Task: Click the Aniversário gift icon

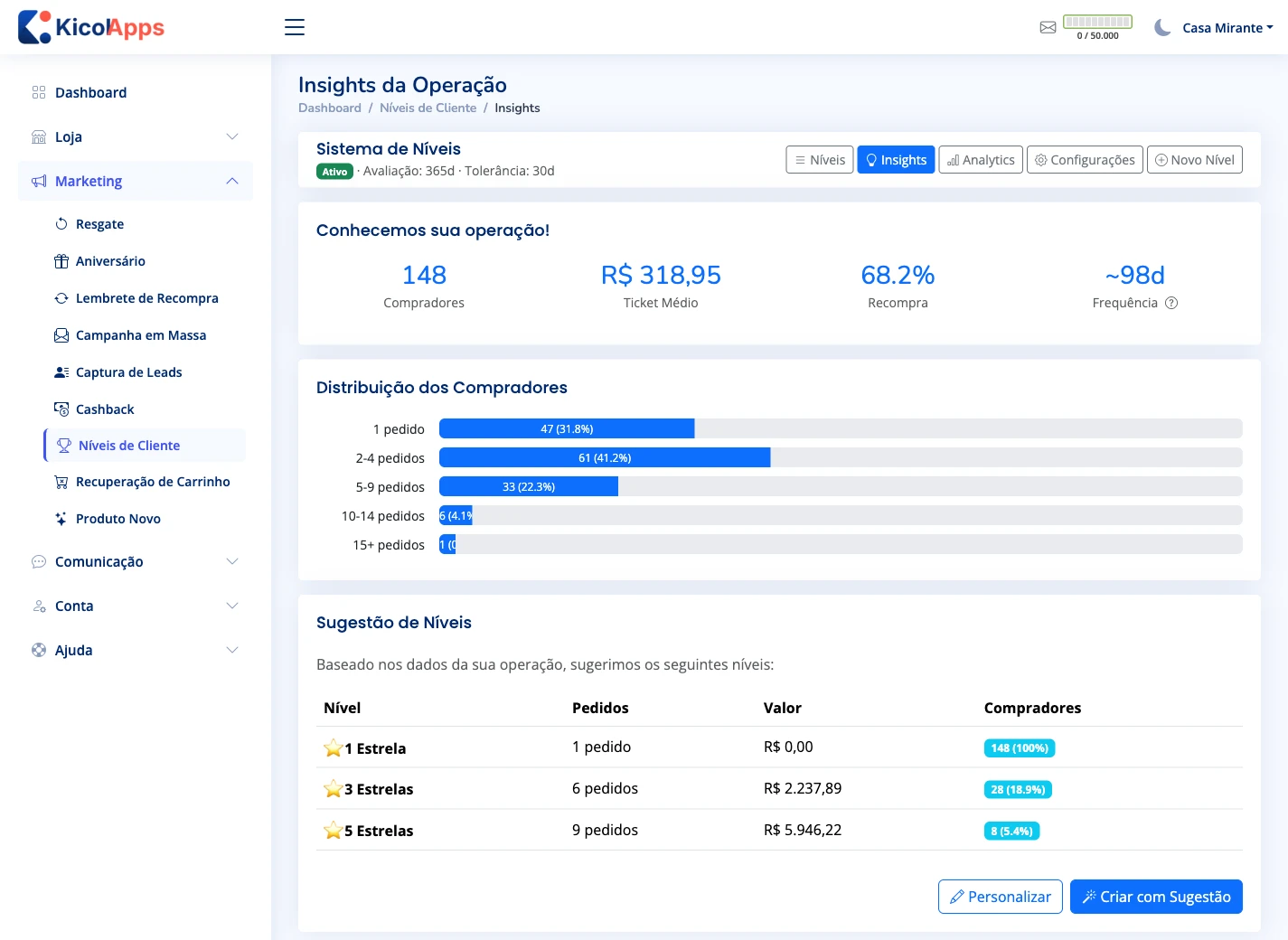Action: pos(61,261)
